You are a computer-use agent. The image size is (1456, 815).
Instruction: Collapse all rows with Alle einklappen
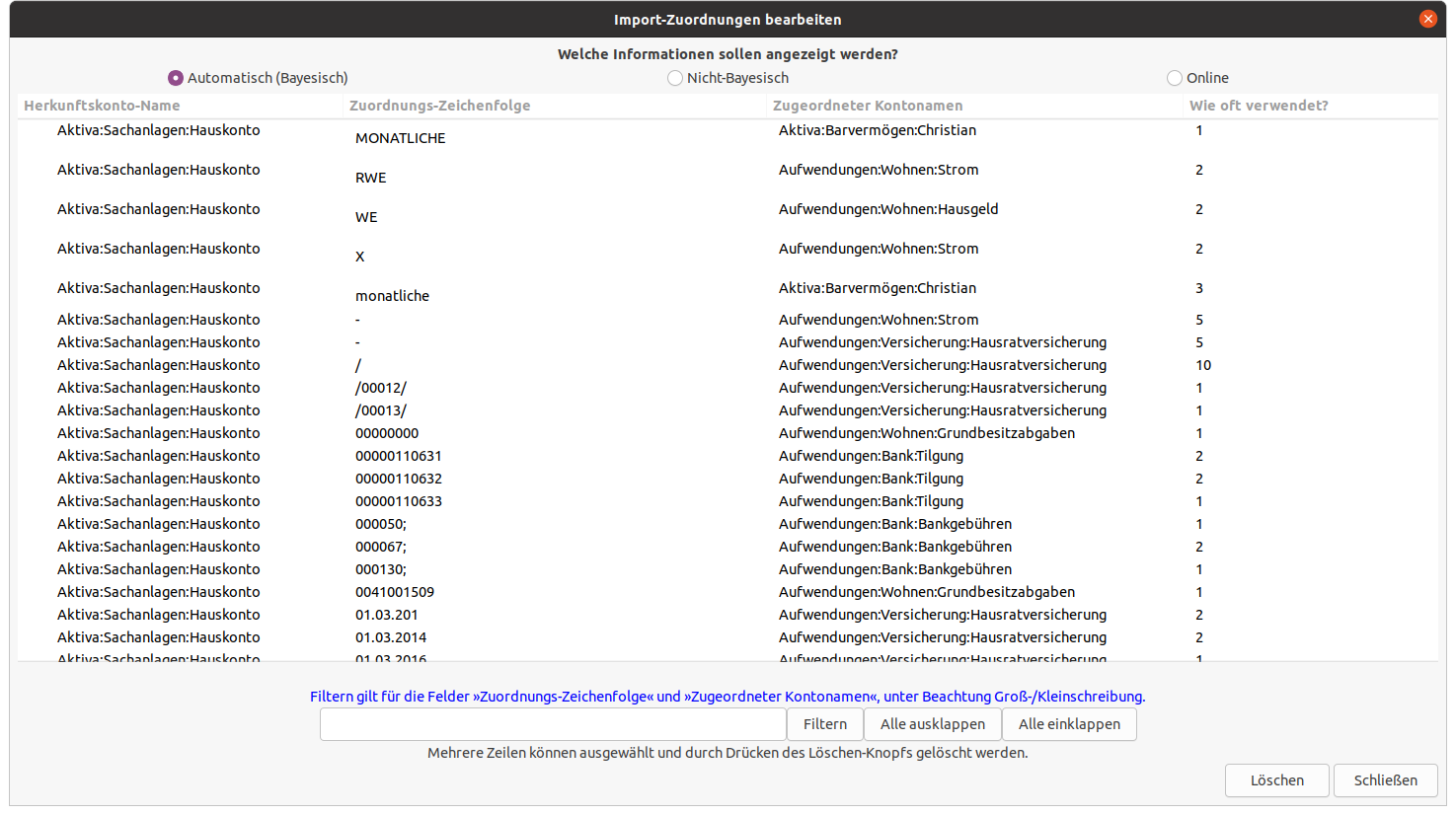pyautogui.click(x=1069, y=724)
